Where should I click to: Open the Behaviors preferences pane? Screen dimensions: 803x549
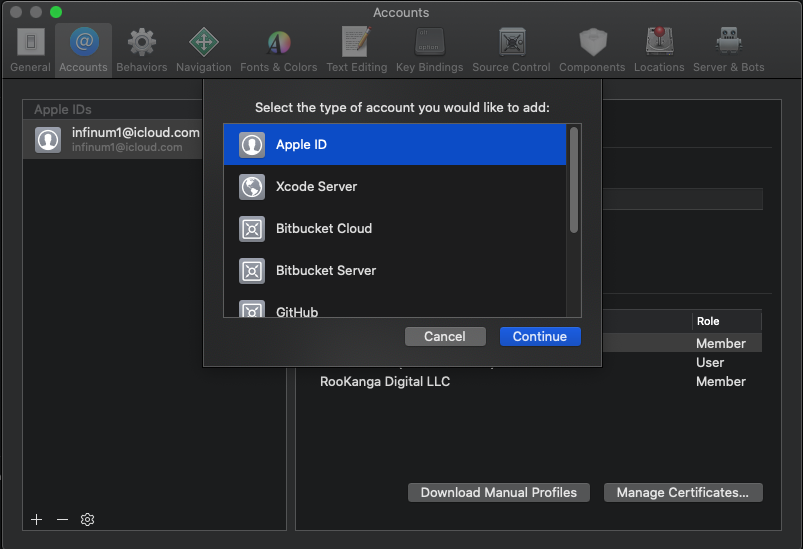[x=141, y=50]
